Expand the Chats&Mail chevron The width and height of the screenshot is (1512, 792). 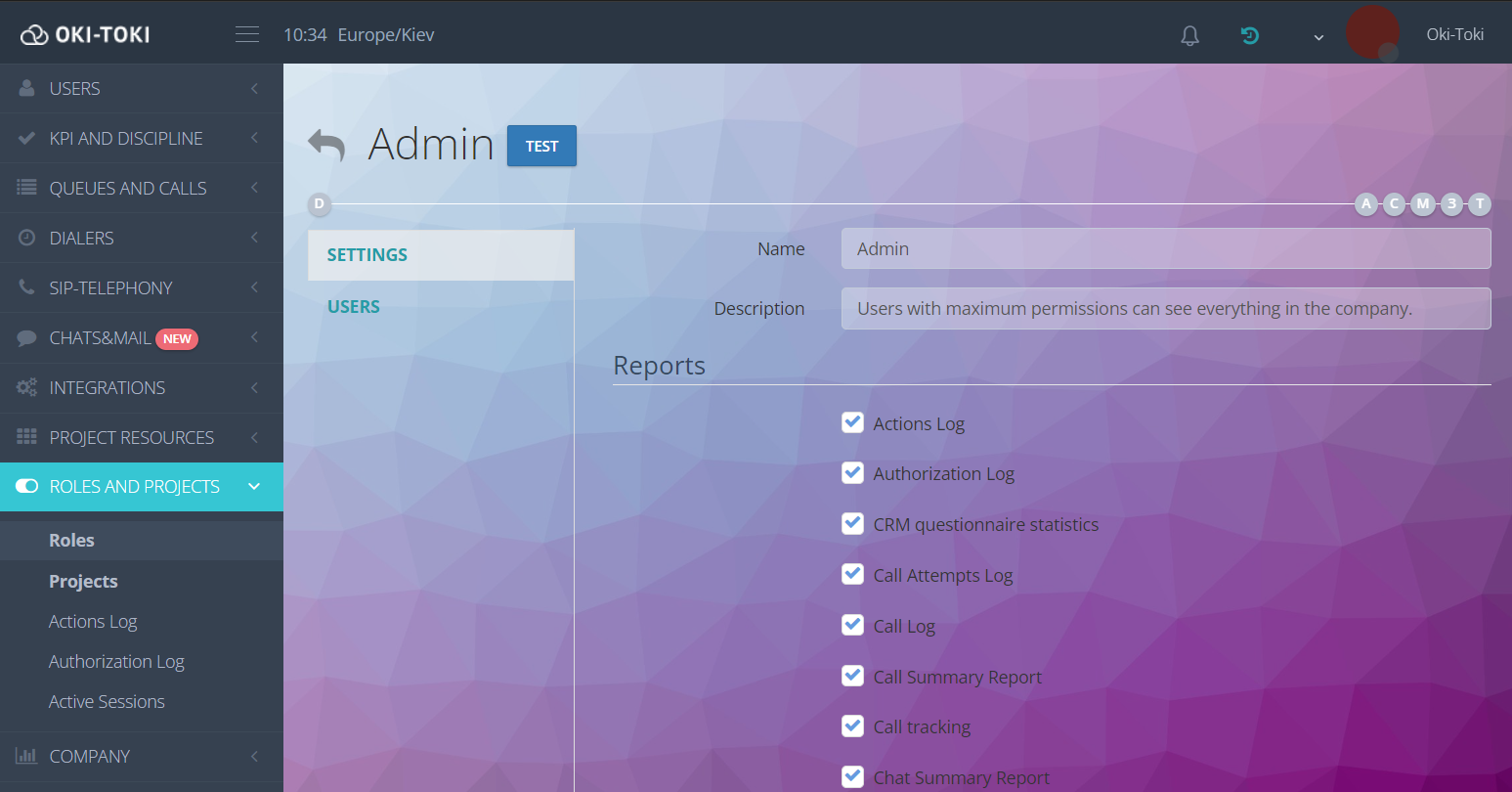[x=254, y=337]
